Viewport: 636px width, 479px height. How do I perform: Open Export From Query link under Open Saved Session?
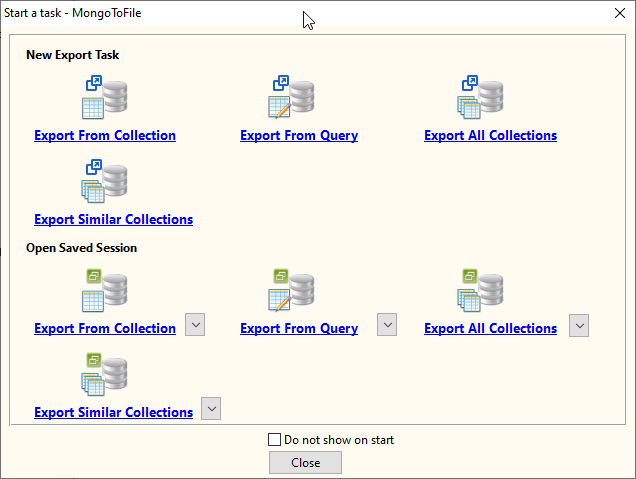[299, 329]
